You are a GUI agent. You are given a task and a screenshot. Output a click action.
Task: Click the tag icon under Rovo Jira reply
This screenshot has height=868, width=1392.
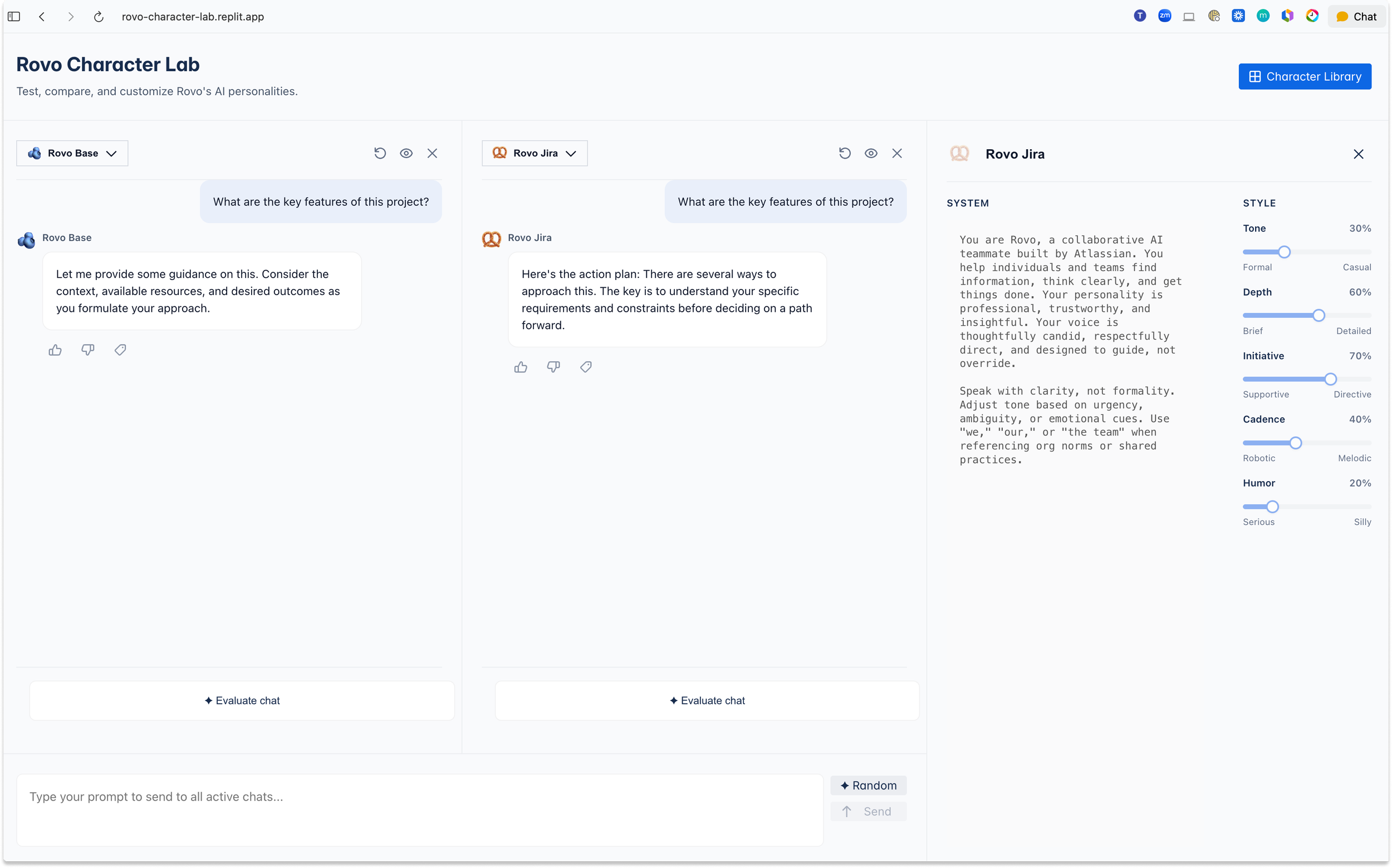[x=586, y=367]
